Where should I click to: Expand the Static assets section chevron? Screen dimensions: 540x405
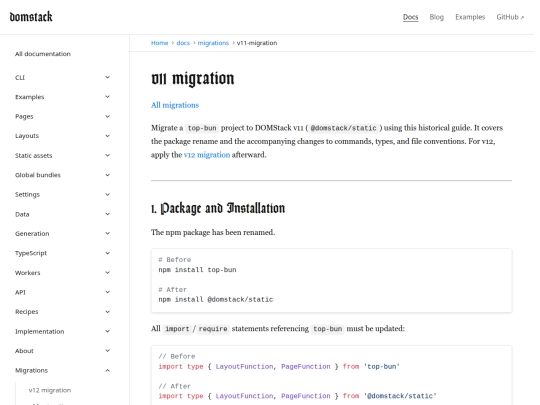tap(107, 155)
